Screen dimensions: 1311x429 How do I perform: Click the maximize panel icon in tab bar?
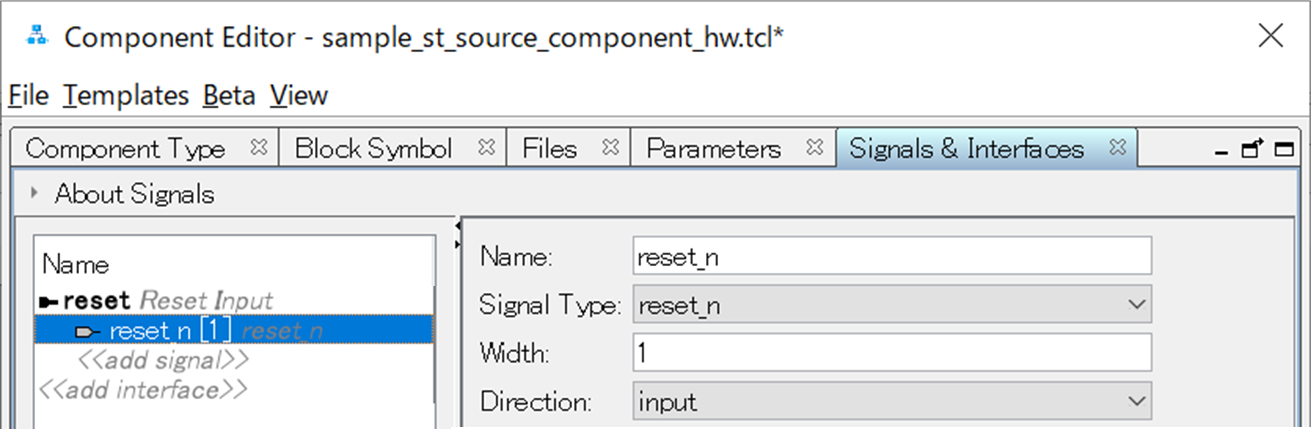coord(1282,149)
